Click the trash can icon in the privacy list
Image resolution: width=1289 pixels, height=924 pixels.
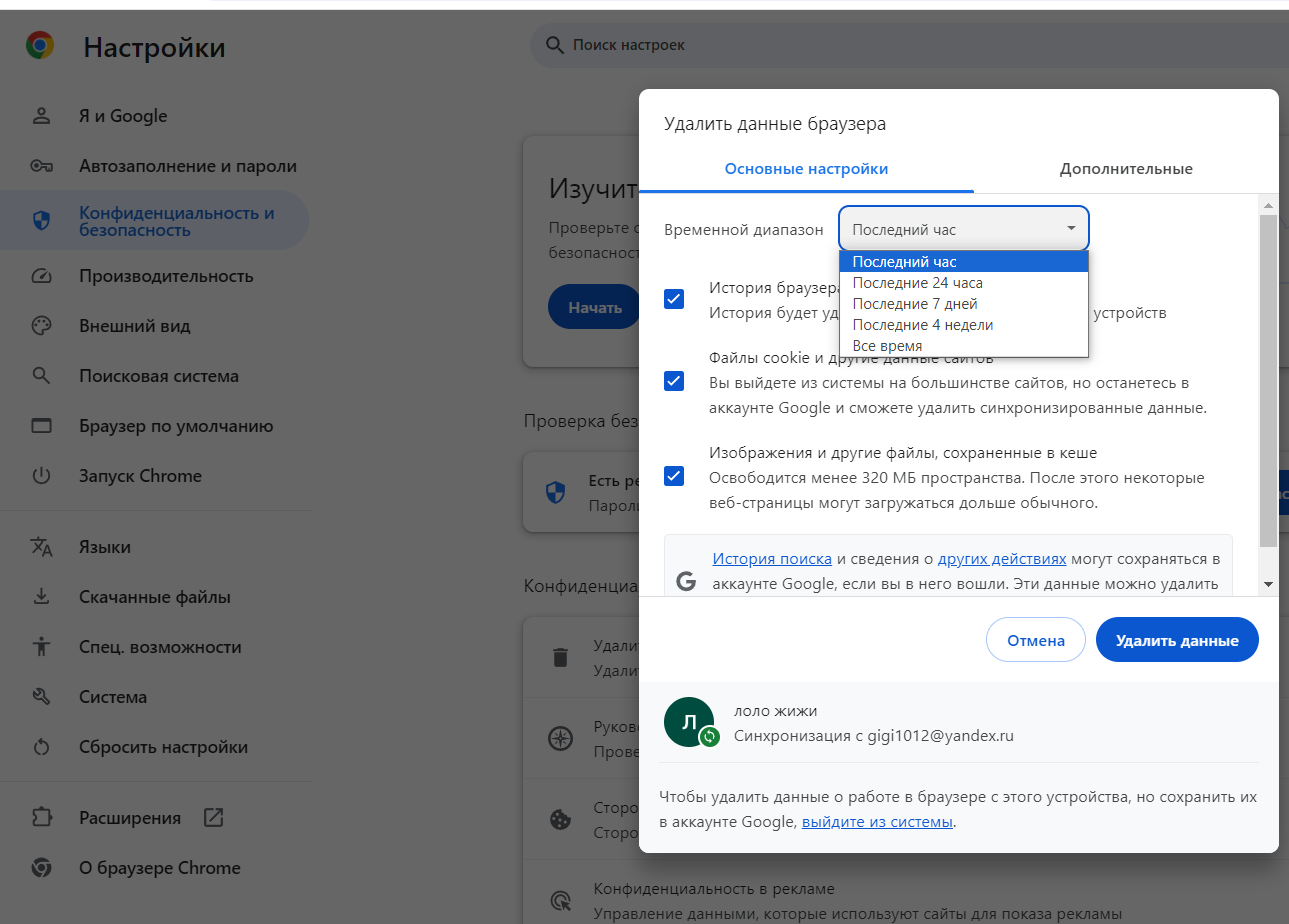pos(560,657)
